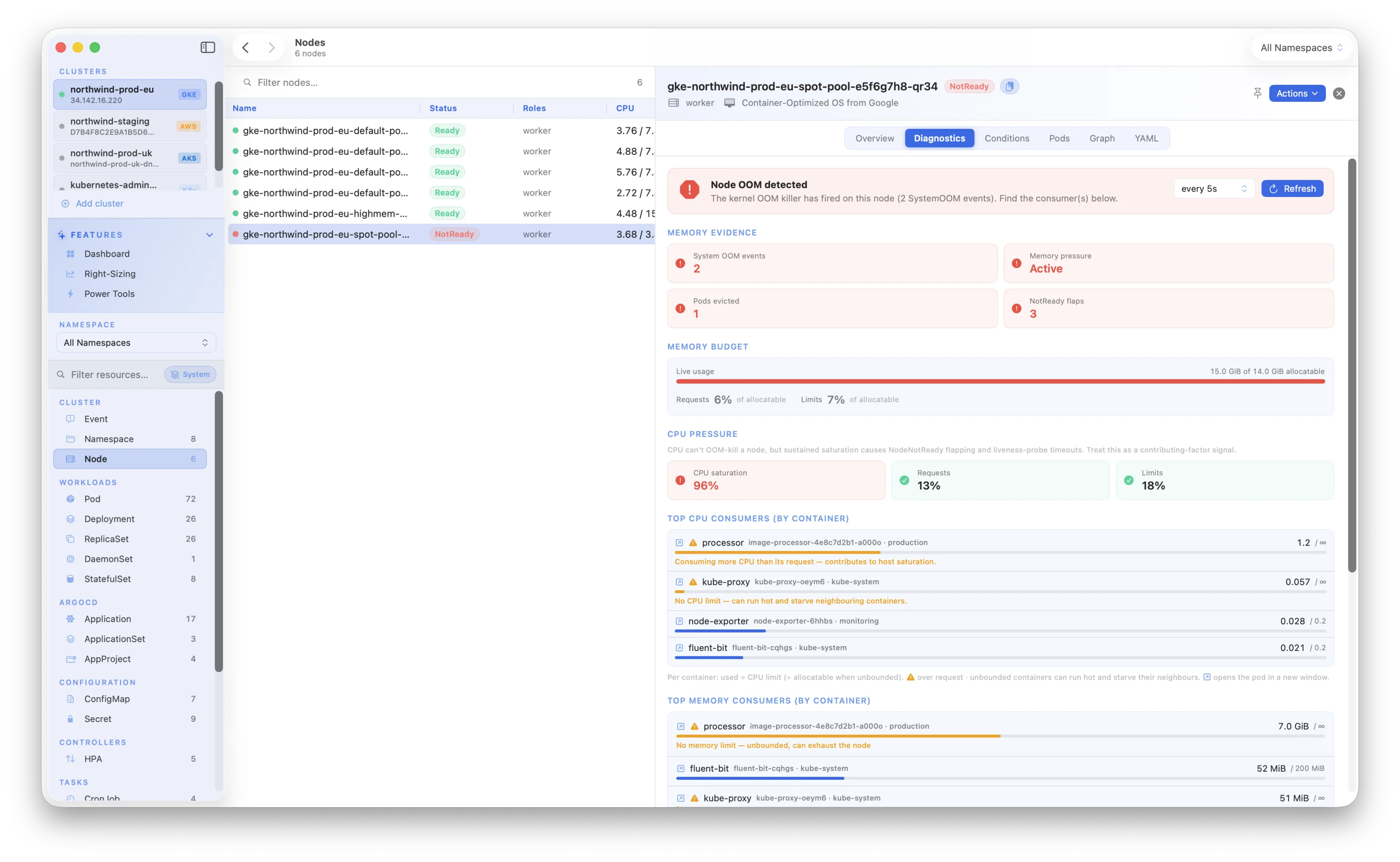Viewport: 1400px width, 862px height.
Task: Open node-exporter pod in new window
Action: [678, 622]
